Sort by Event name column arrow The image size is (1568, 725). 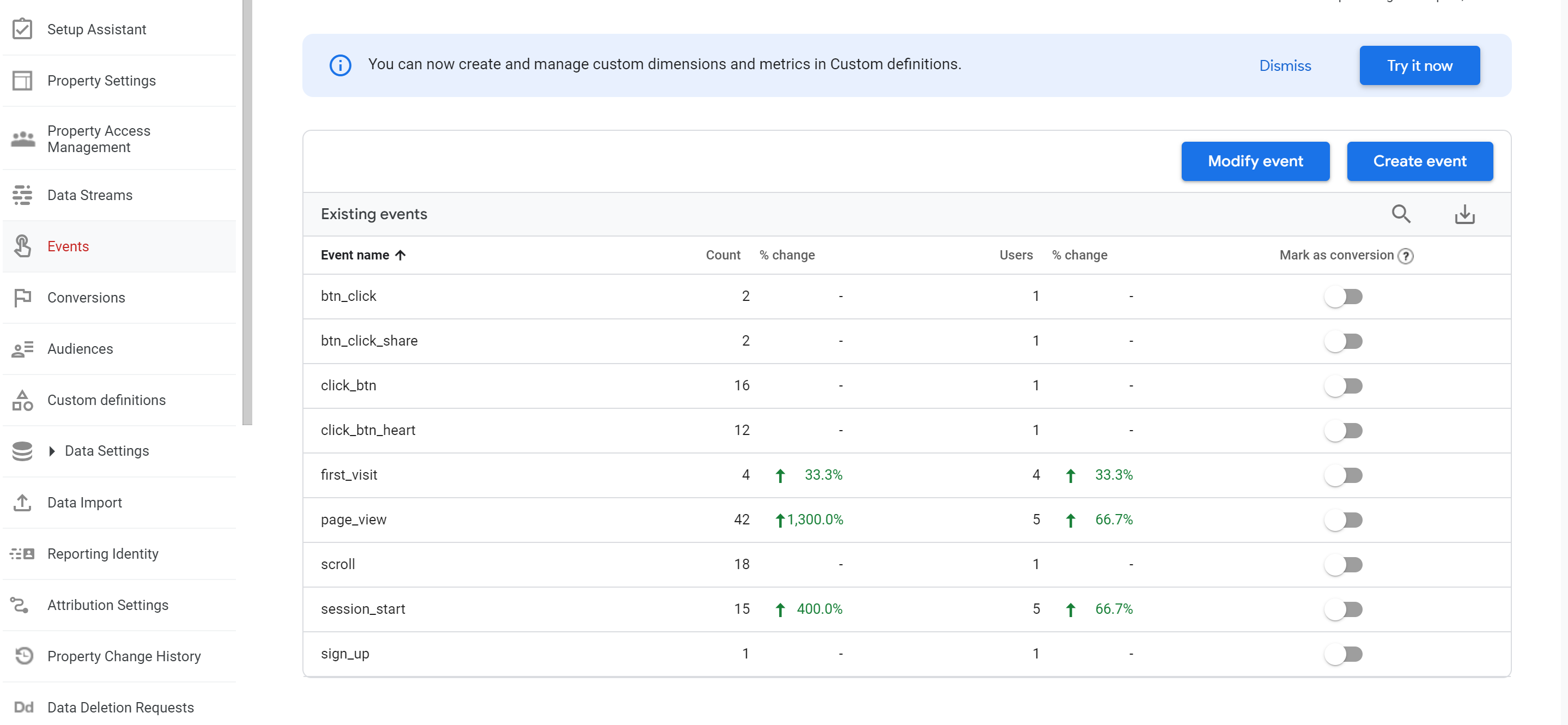(x=400, y=255)
